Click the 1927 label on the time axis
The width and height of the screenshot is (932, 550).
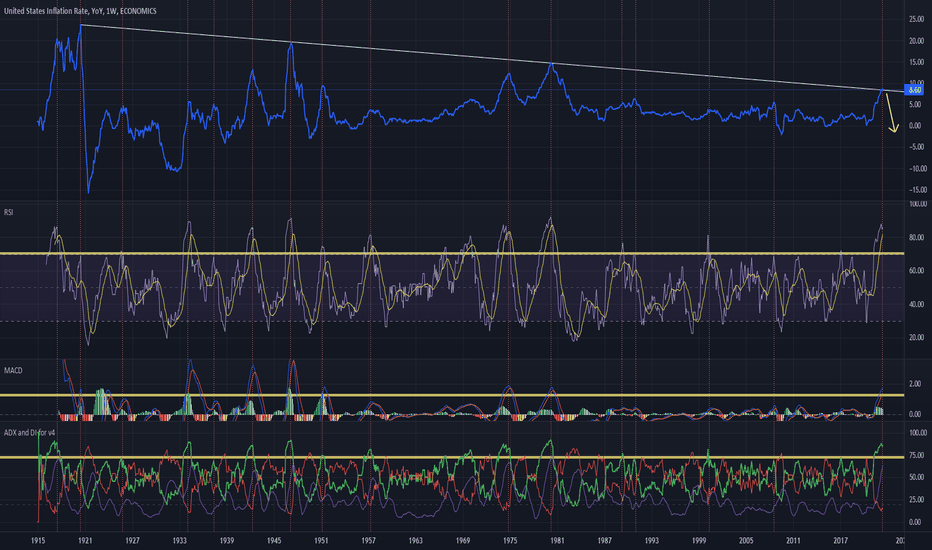pos(132,540)
